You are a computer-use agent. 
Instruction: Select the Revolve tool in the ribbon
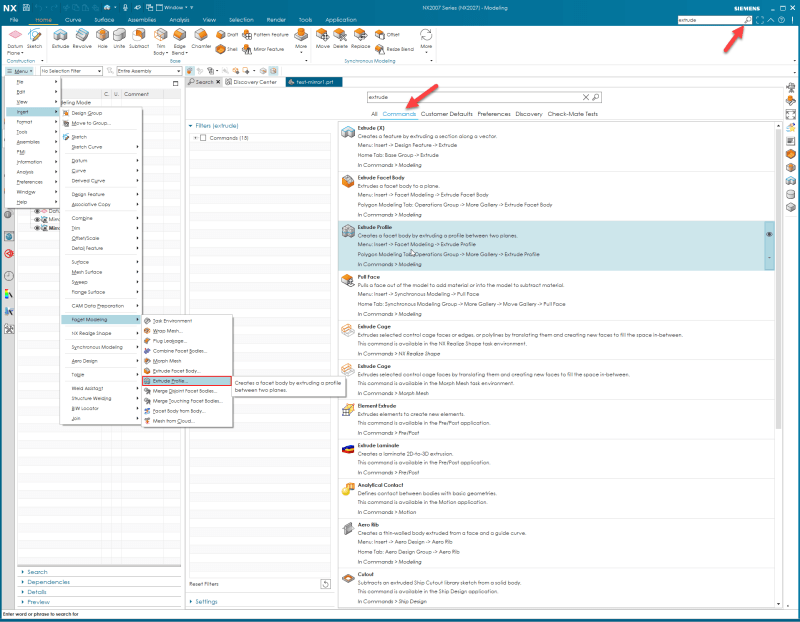[x=82, y=38]
